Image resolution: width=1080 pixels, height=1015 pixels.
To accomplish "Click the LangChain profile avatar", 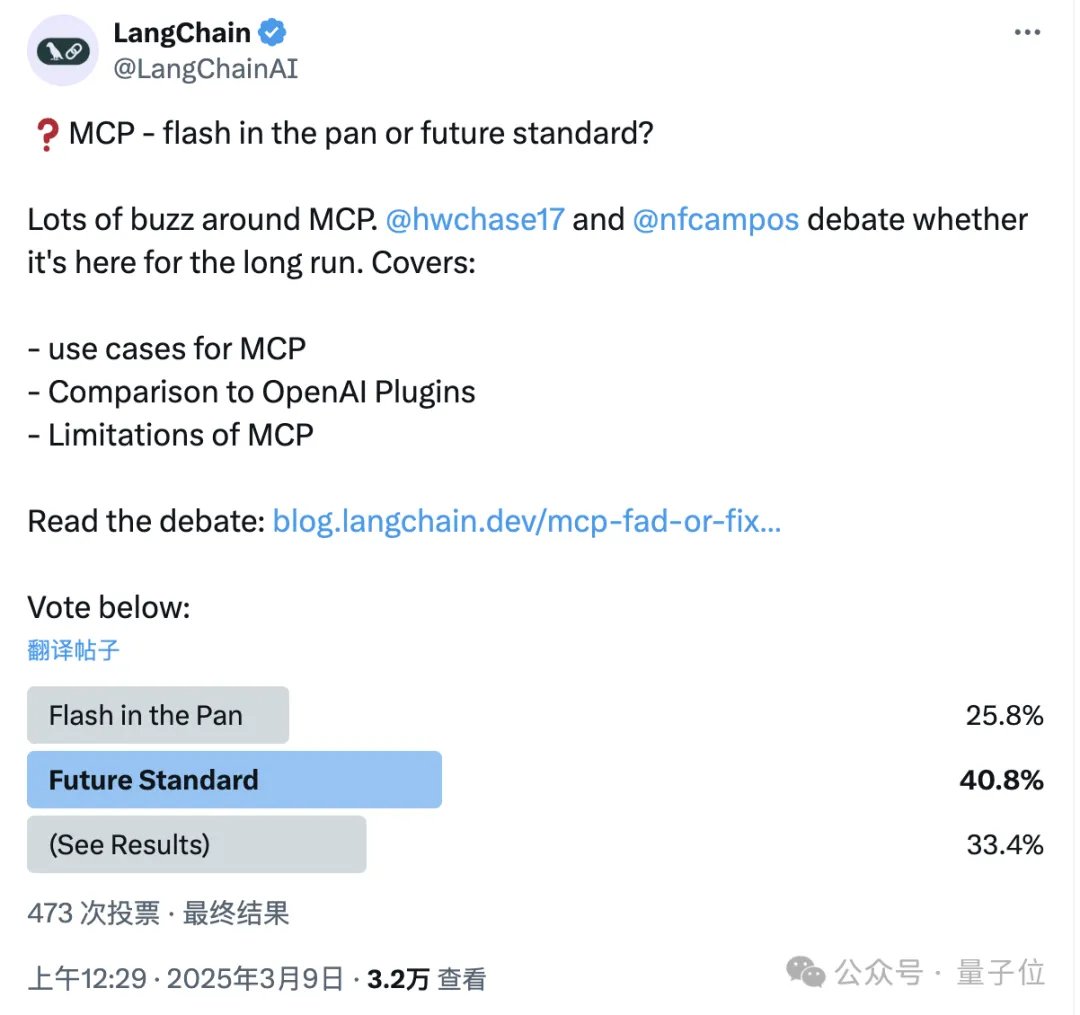I will 62,51.
